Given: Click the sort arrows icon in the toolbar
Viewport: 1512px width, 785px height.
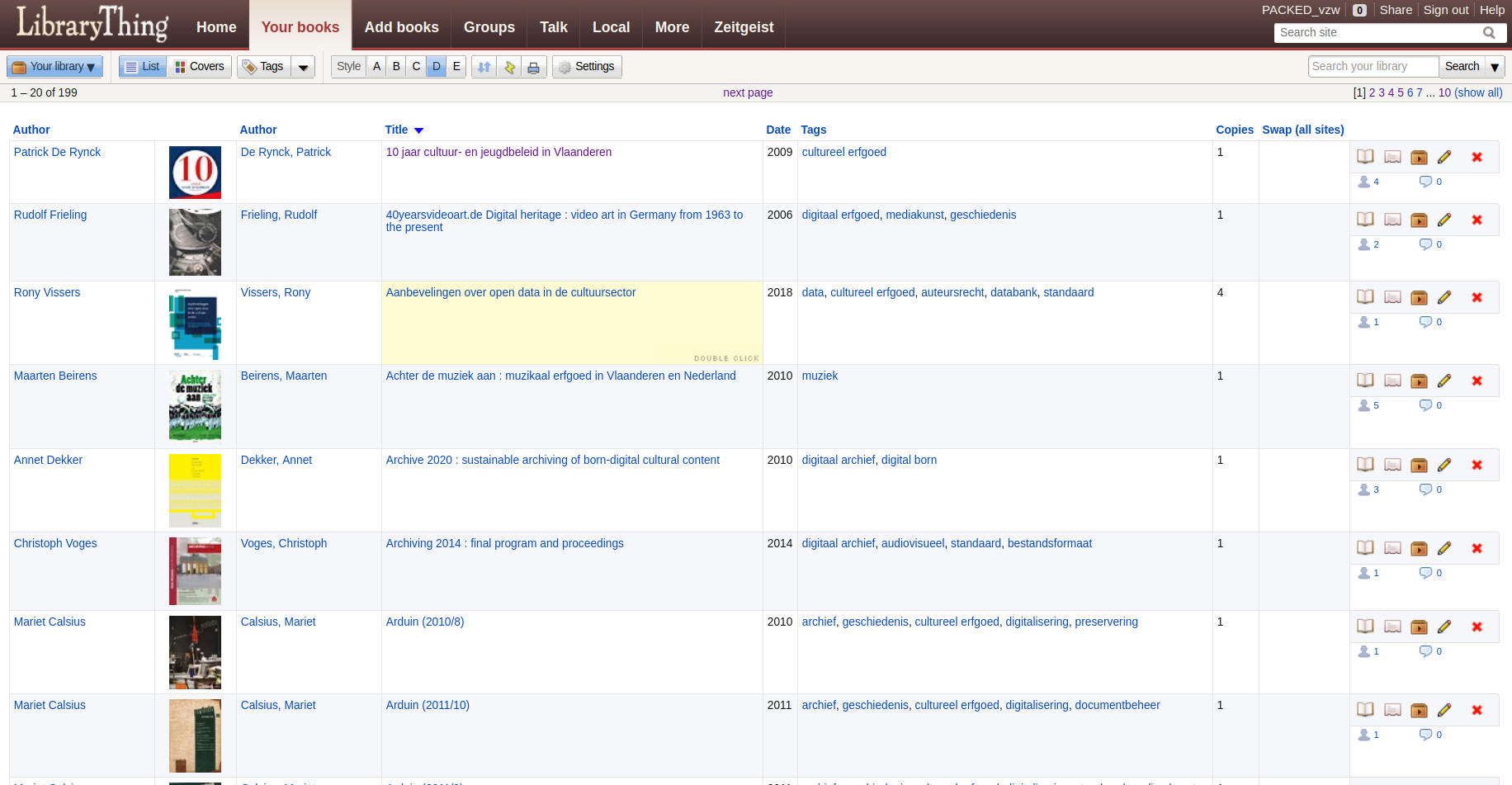Looking at the screenshot, I should (484, 67).
